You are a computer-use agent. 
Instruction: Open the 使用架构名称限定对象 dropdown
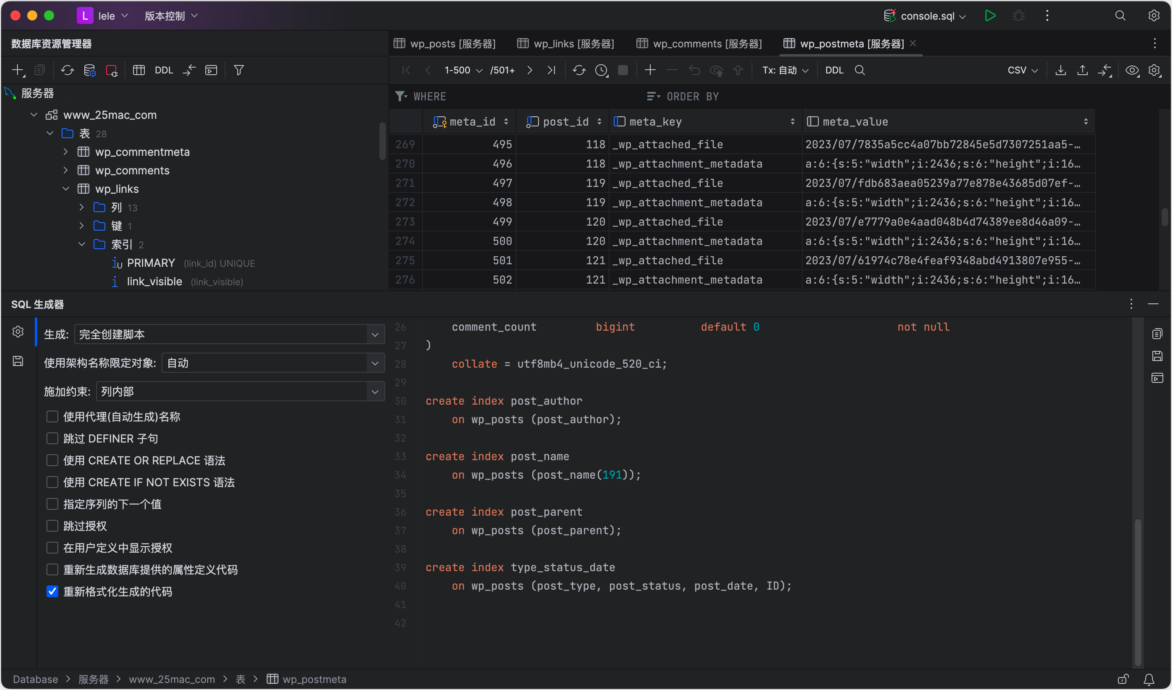273,363
